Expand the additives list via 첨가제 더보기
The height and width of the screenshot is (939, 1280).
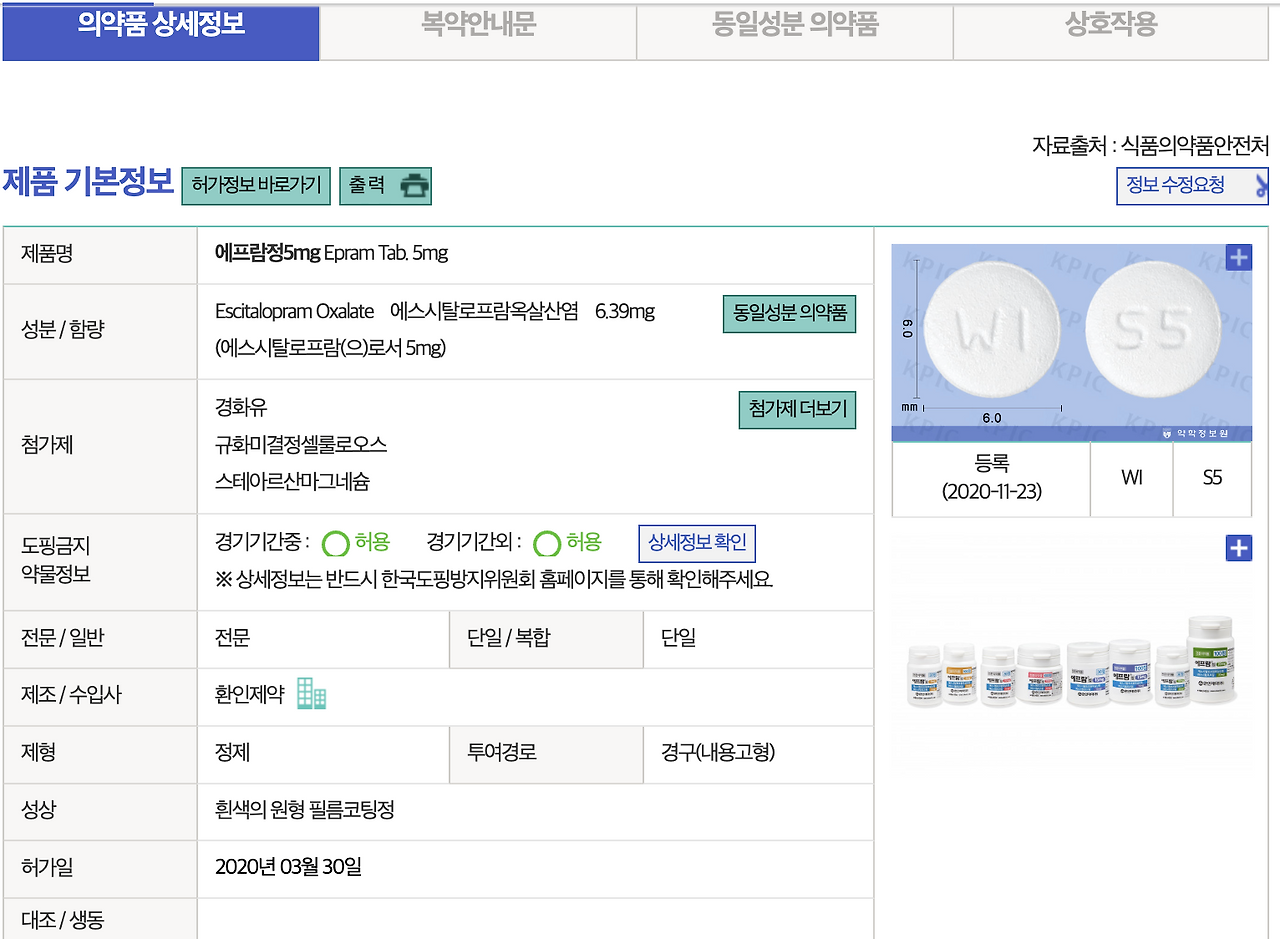tap(797, 410)
